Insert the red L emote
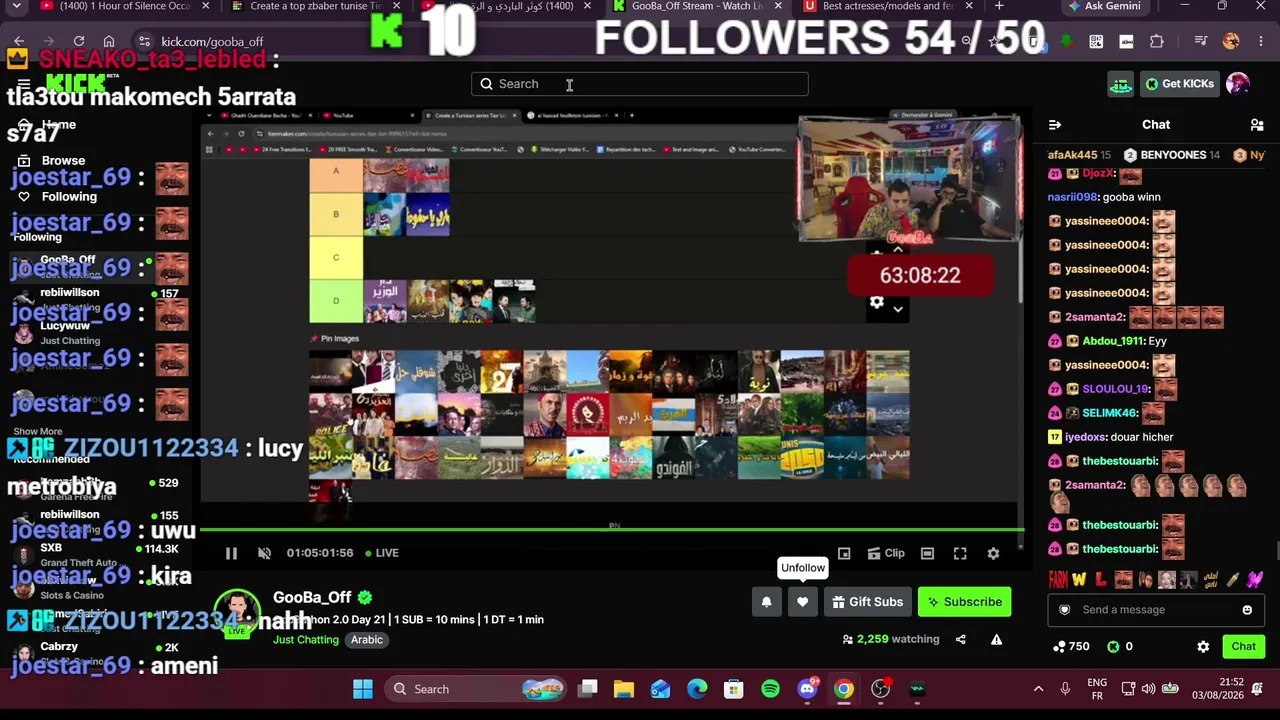The width and height of the screenshot is (1280, 720). 1101,579
